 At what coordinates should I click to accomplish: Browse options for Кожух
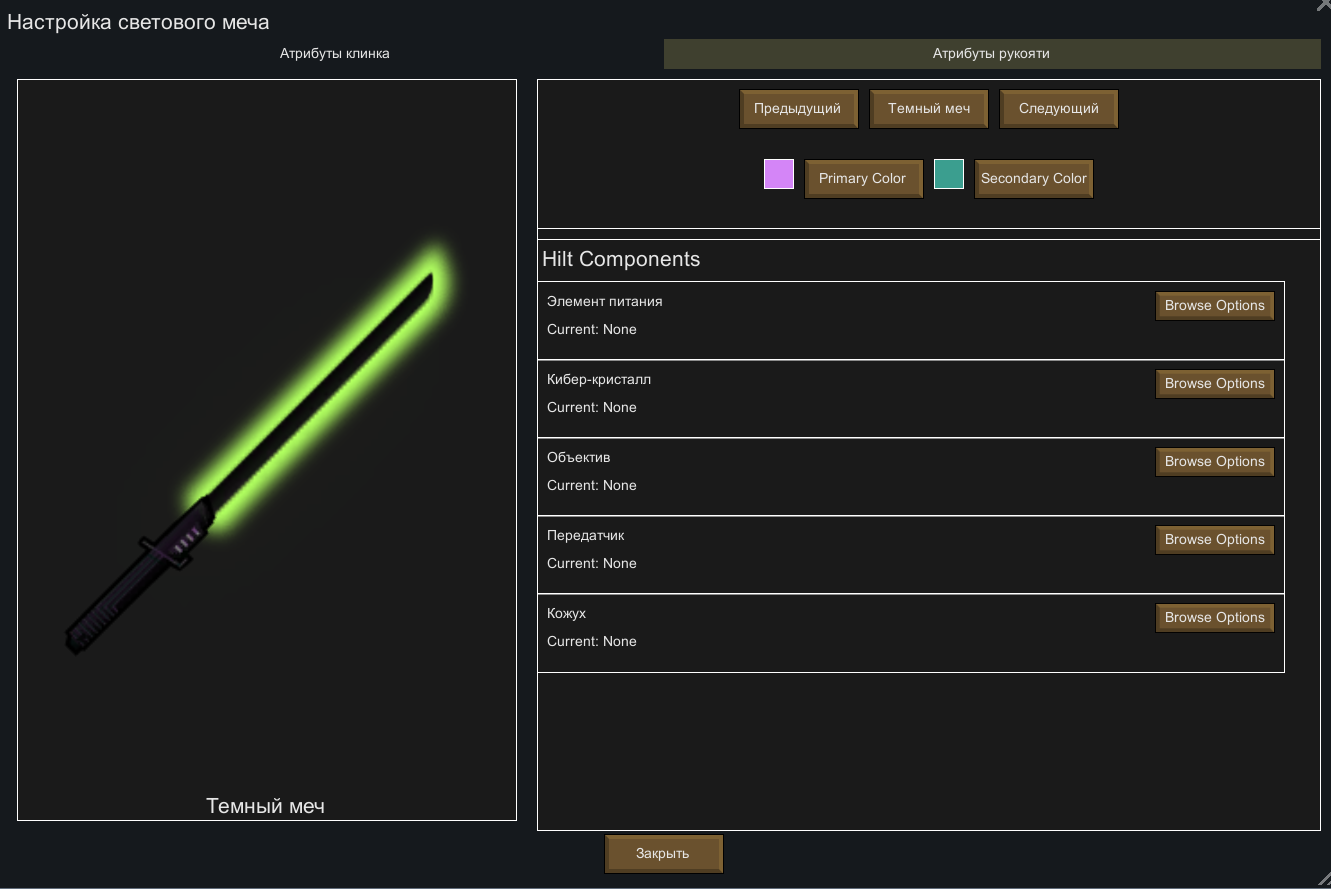pos(1214,618)
